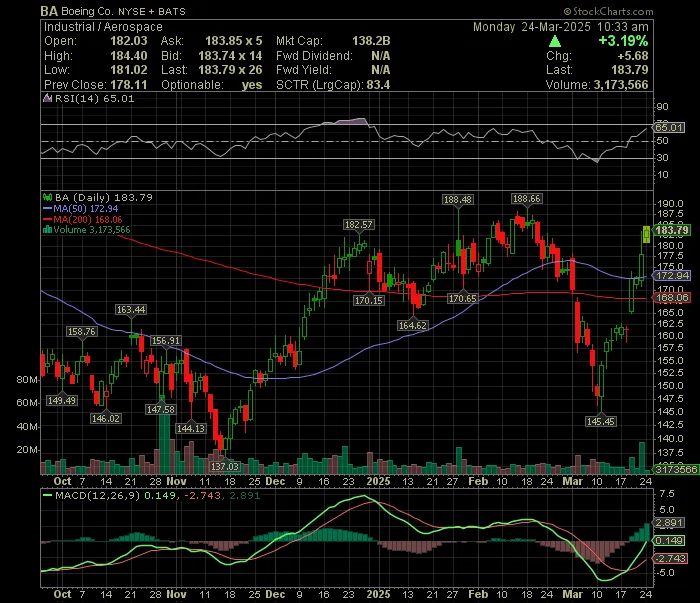
Task: Click the Last value 183.79 x 26
Action: pos(230,70)
